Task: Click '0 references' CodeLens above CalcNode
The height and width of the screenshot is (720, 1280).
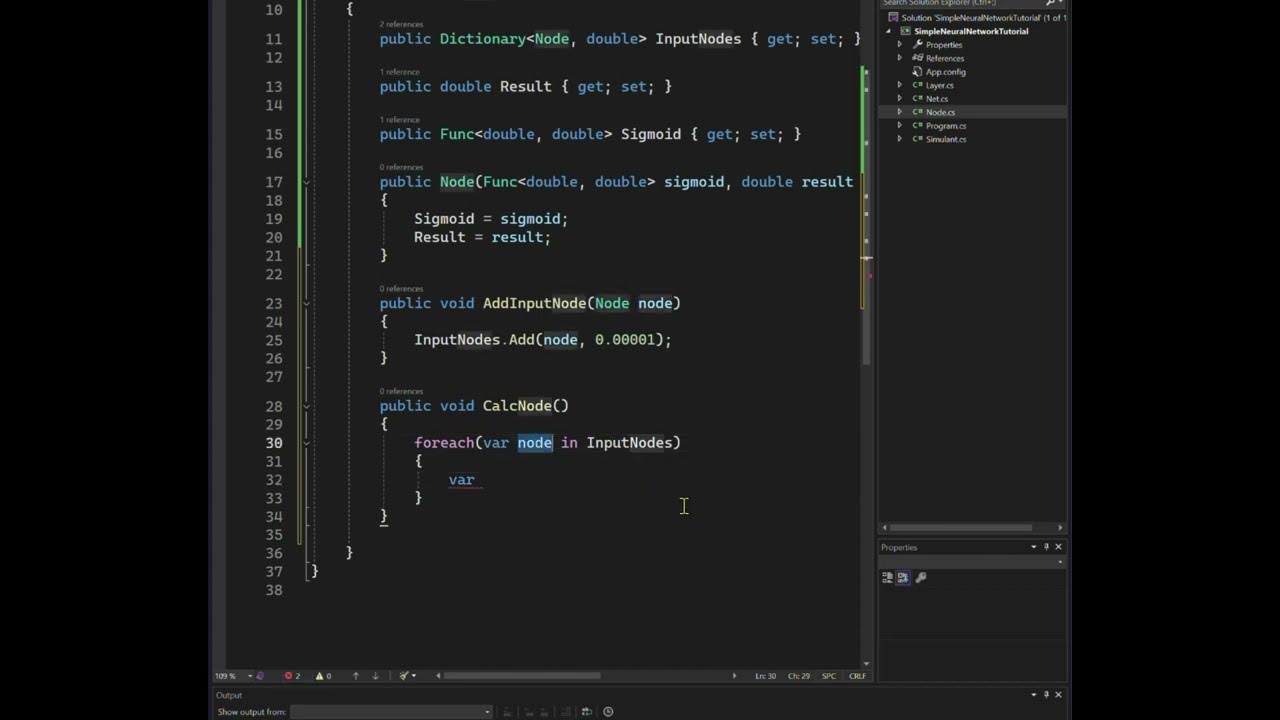Action: click(x=401, y=392)
